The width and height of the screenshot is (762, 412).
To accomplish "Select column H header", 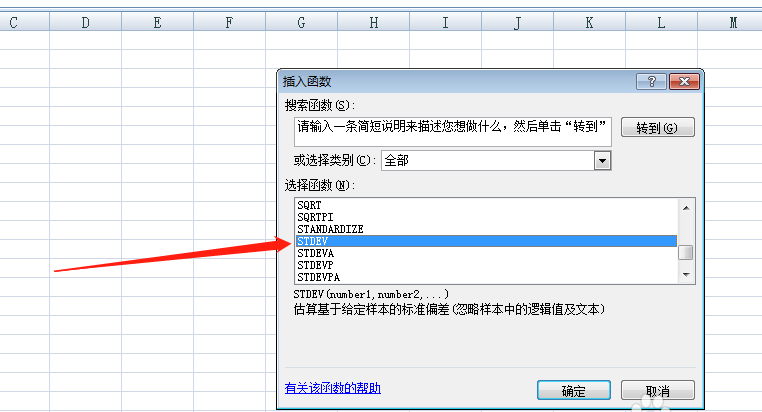I will click(373, 22).
